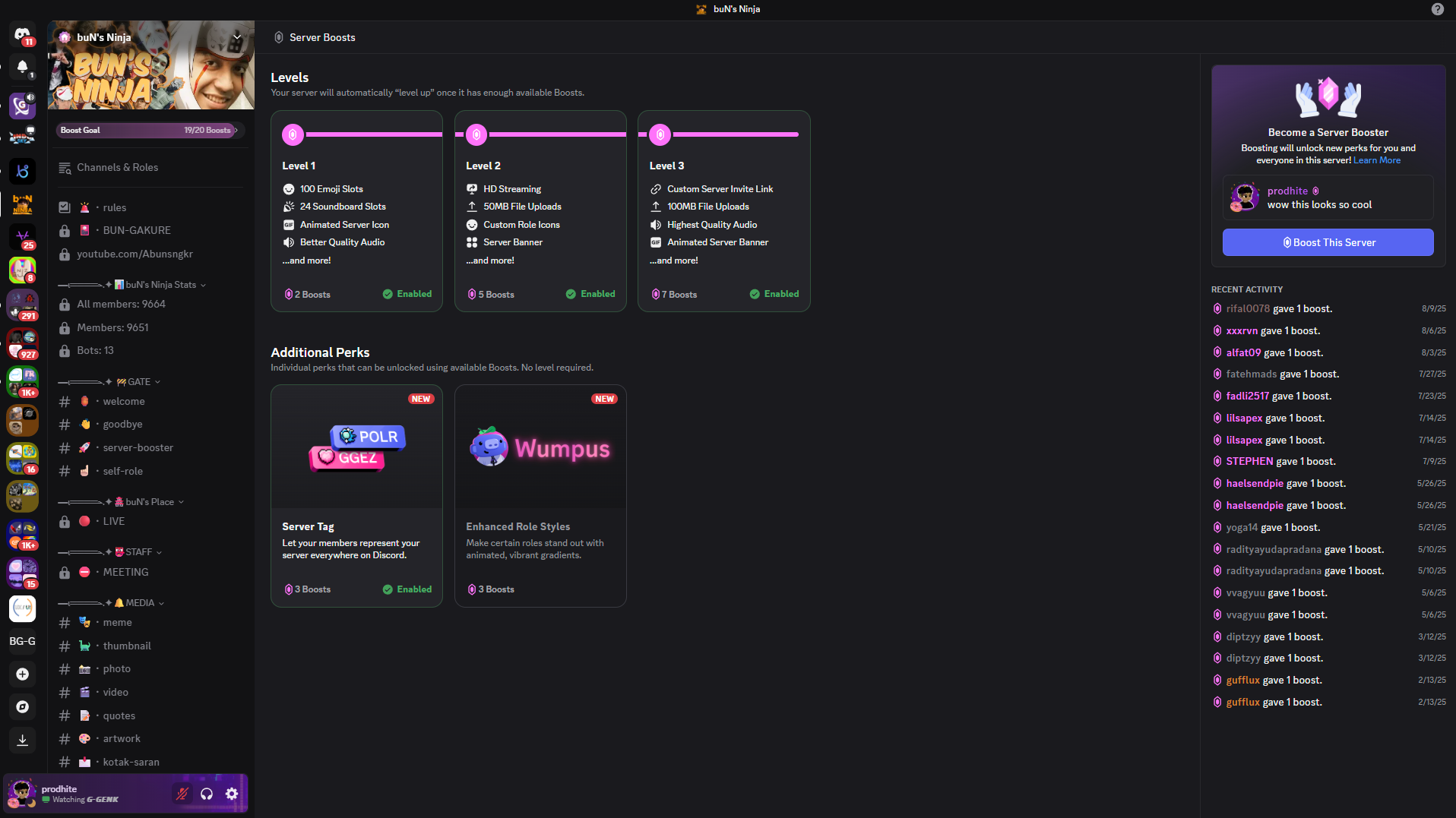Viewport: 1456px width, 818px height.
Task: Click the Wumpus Enhanced Role Styles image
Action: coord(540,447)
